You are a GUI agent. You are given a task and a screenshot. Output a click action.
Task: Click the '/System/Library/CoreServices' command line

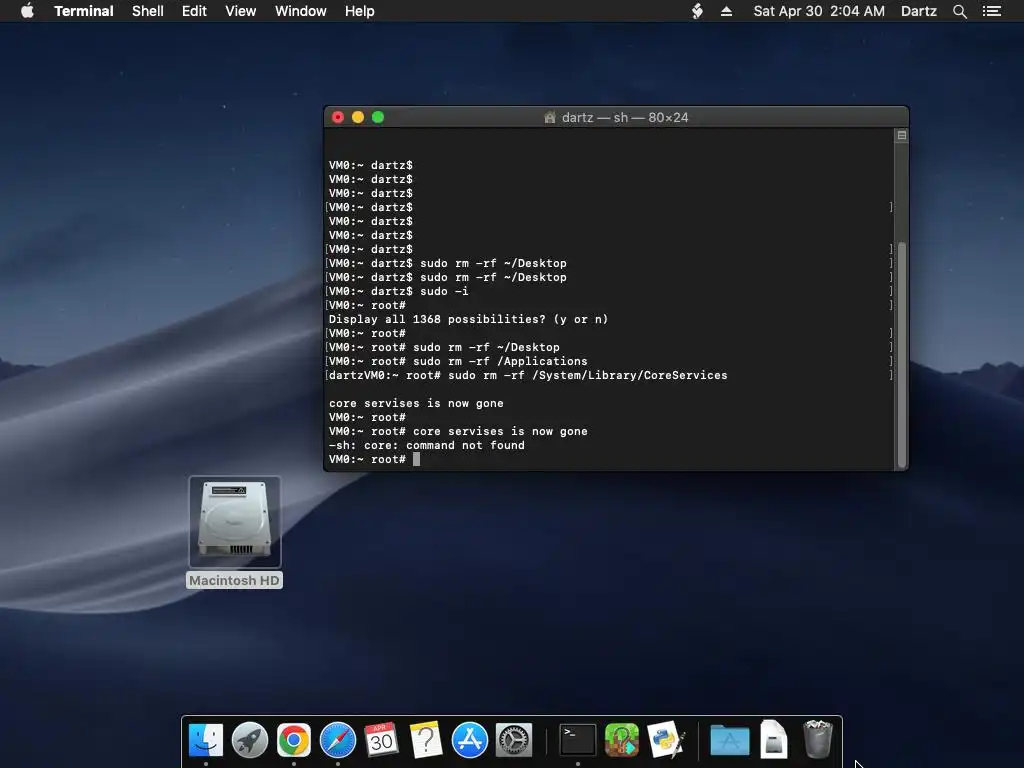click(x=528, y=376)
